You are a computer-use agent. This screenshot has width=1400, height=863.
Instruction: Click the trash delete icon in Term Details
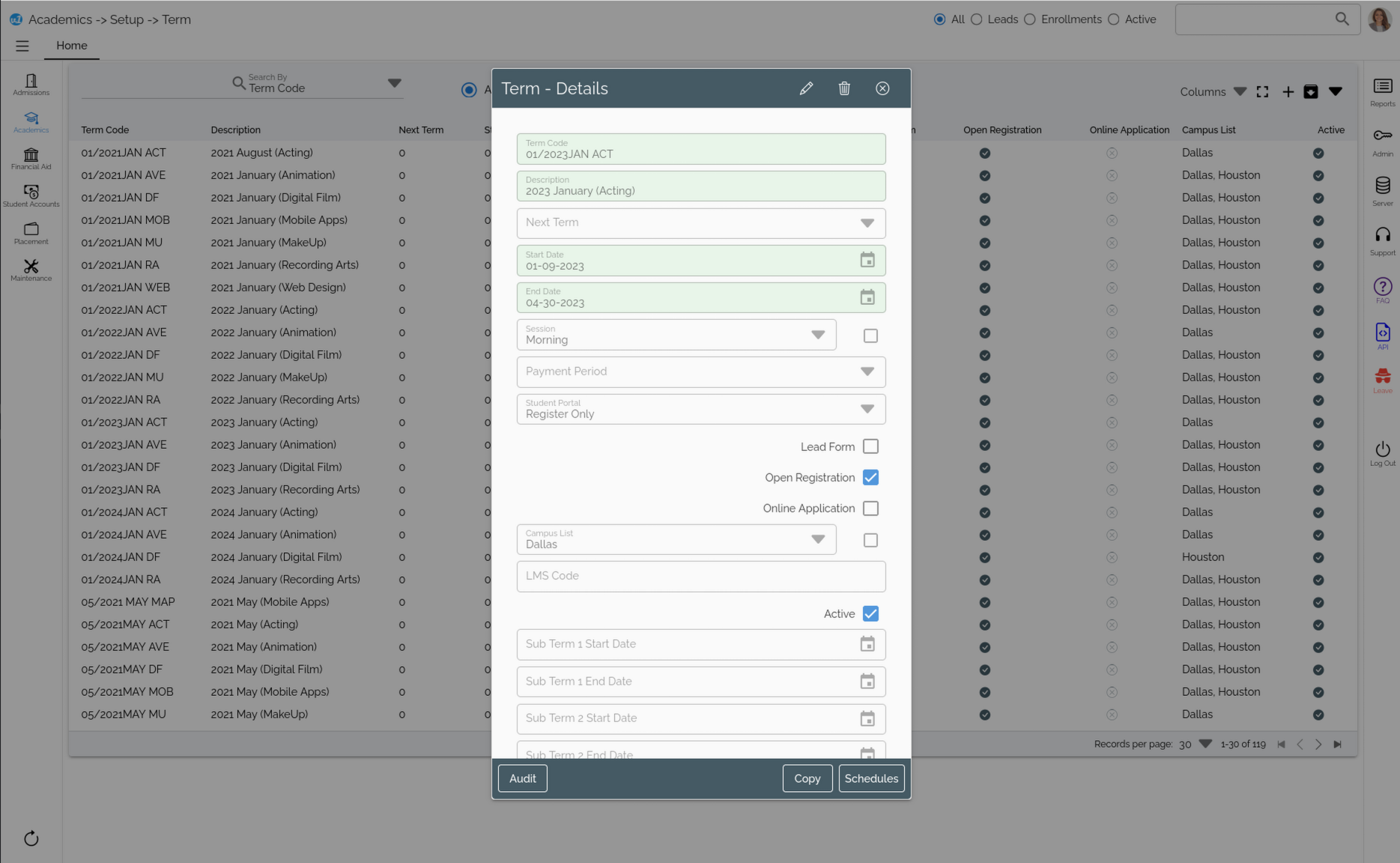pyautogui.click(x=844, y=88)
